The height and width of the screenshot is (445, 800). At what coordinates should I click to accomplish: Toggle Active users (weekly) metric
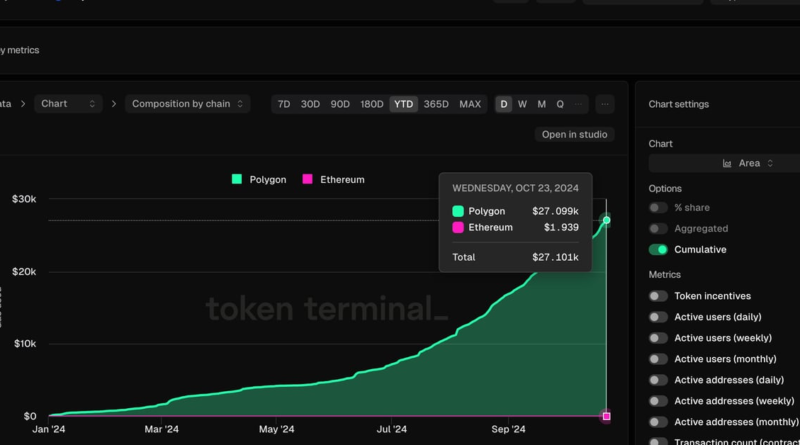(x=658, y=338)
